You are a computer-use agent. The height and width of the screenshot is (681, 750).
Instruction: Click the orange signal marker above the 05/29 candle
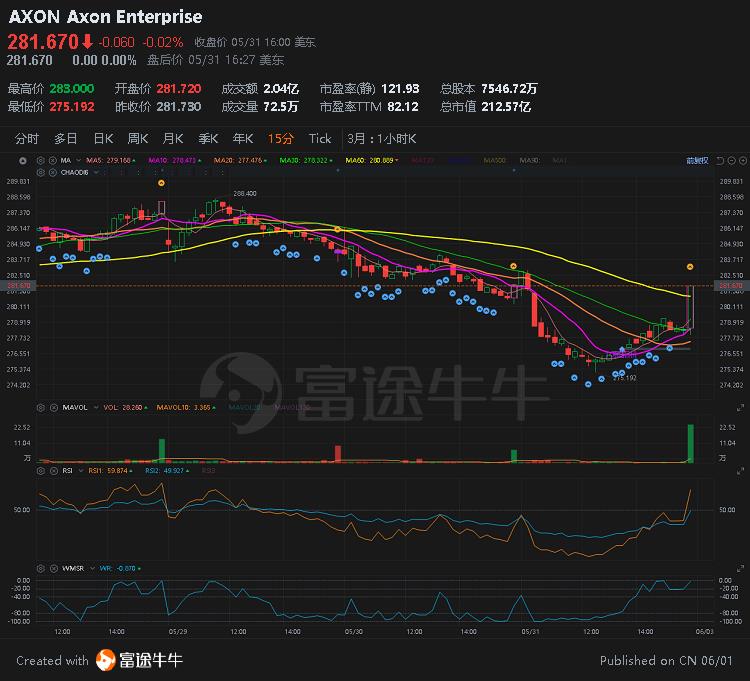(161, 183)
